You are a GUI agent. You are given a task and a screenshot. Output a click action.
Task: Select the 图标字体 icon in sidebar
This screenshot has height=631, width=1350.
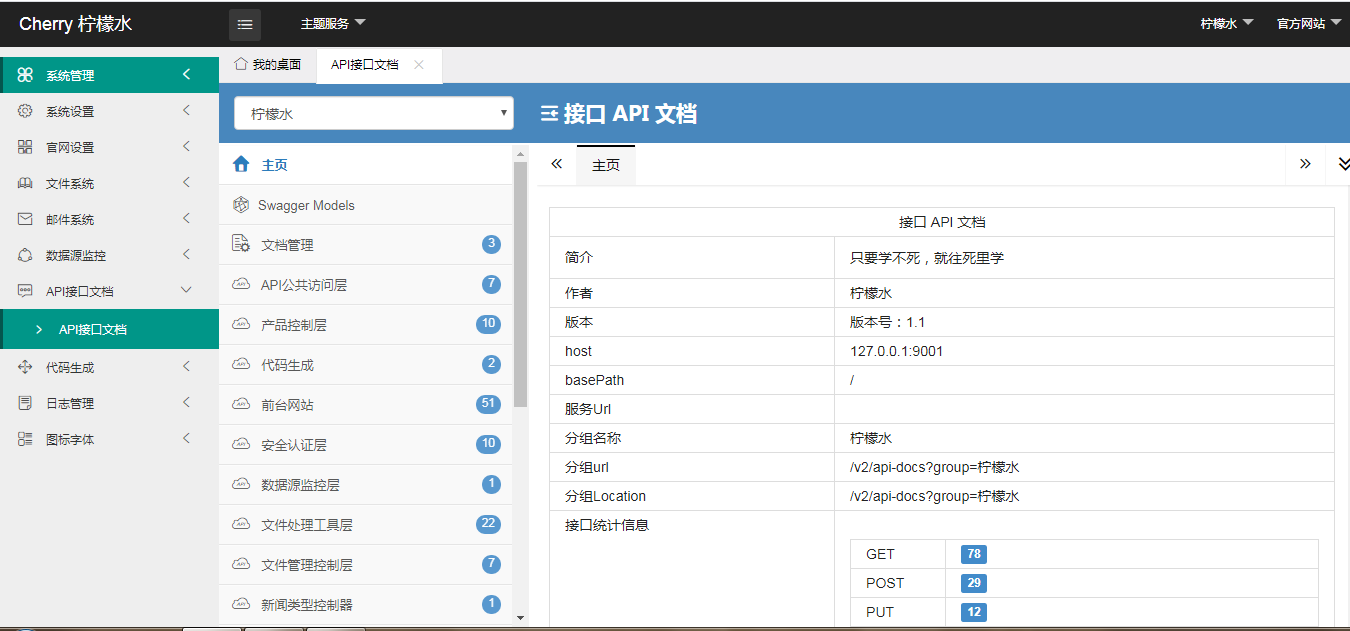click(x=24, y=438)
